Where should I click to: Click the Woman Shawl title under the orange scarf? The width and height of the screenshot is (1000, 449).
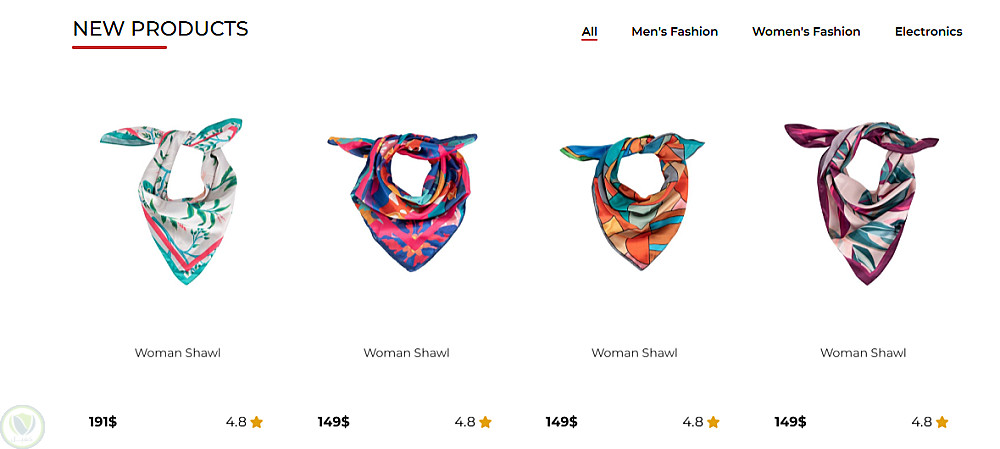tap(634, 353)
